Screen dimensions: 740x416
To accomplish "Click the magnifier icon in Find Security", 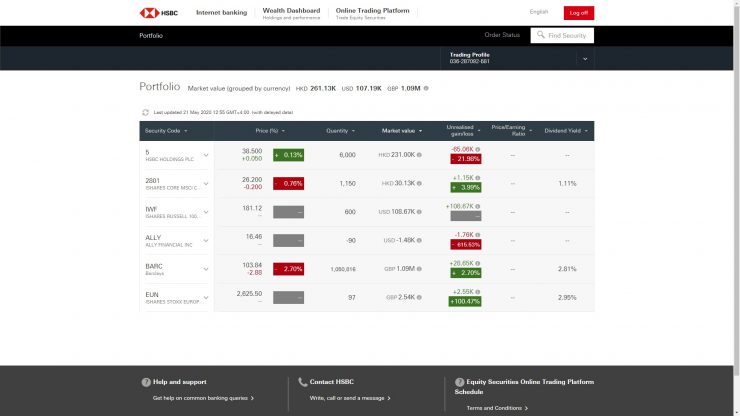I will point(541,35).
